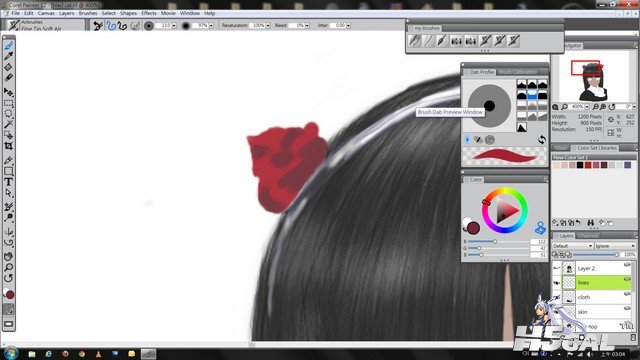Viewport: 640px width, 360px height.
Task: Open the Canvas menu
Action: pyautogui.click(x=46, y=13)
